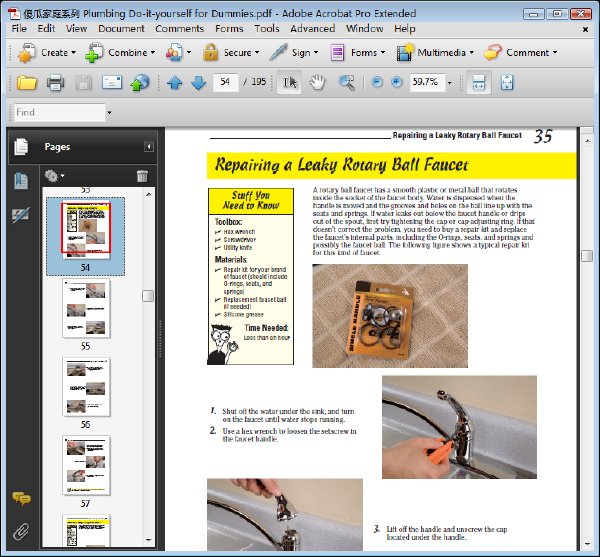Open the Advanced menu
The width and height of the screenshot is (600, 557).
pos(312,29)
